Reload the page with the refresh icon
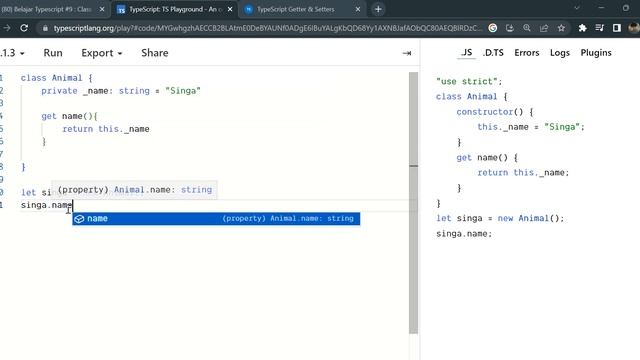640x360 pixels. (x=24, y=28)
